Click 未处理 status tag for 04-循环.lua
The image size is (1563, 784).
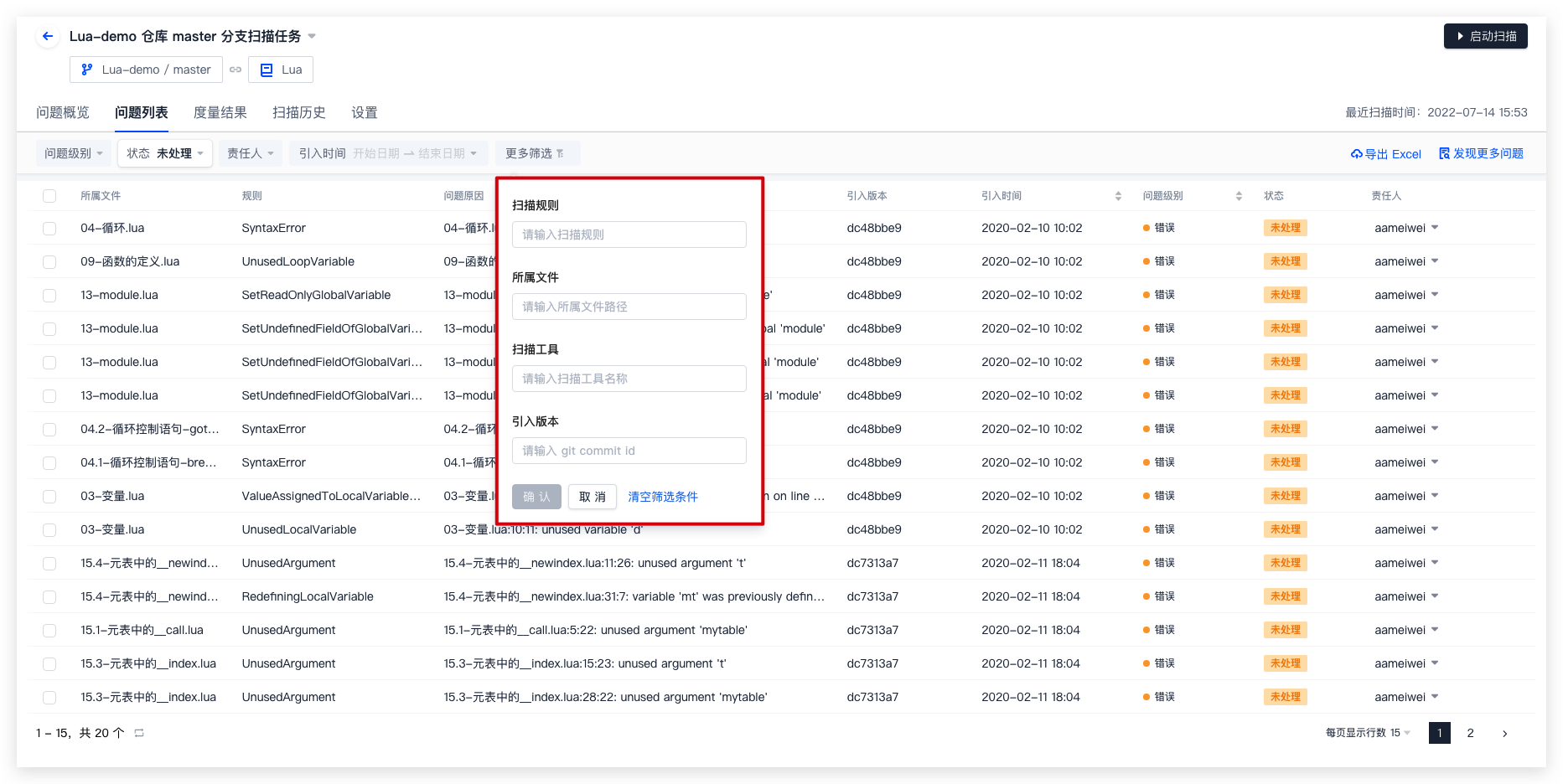tap(1286, 228)
